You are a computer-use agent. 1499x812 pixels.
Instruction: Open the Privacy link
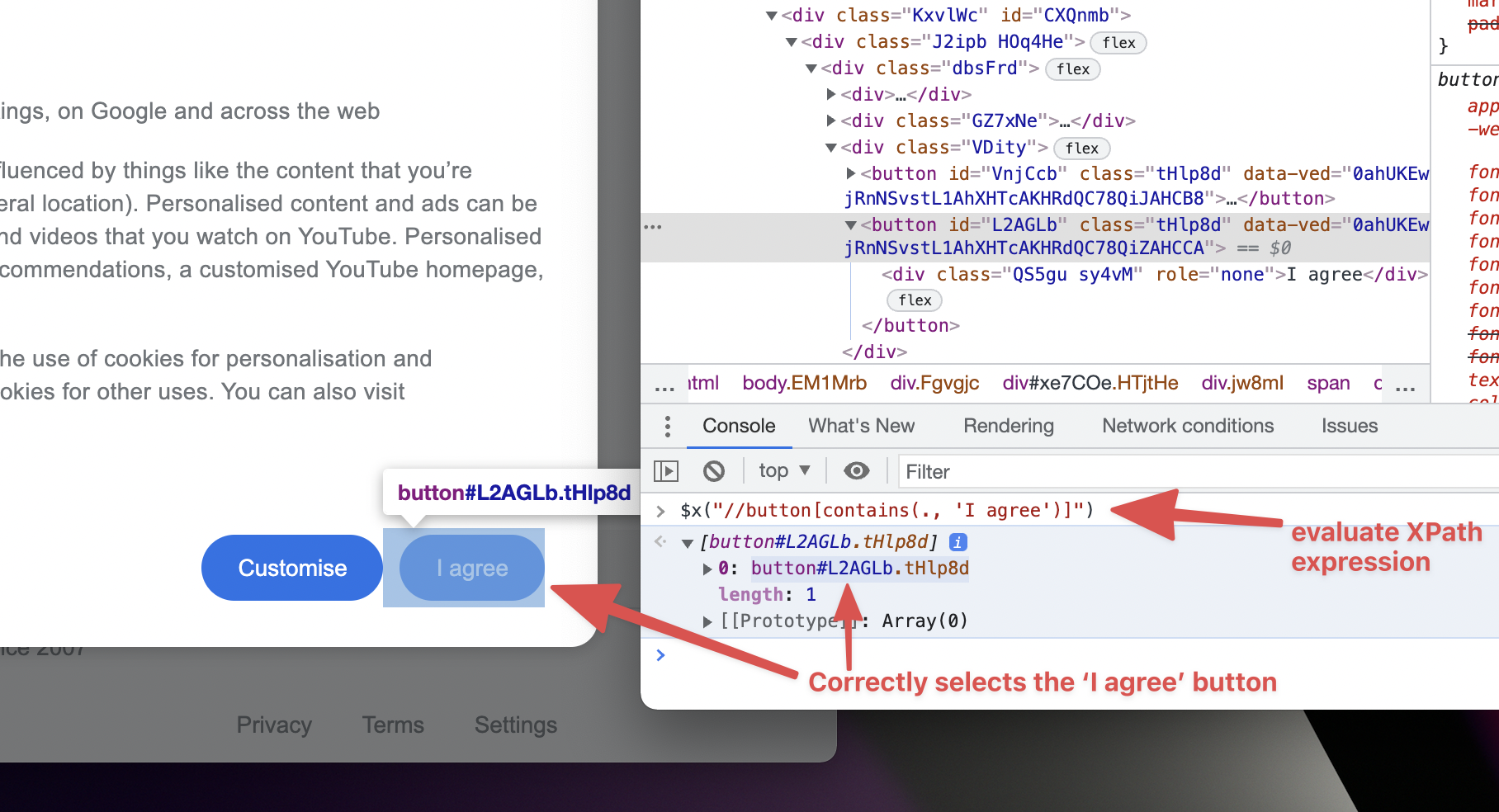(x=274, y=725)
